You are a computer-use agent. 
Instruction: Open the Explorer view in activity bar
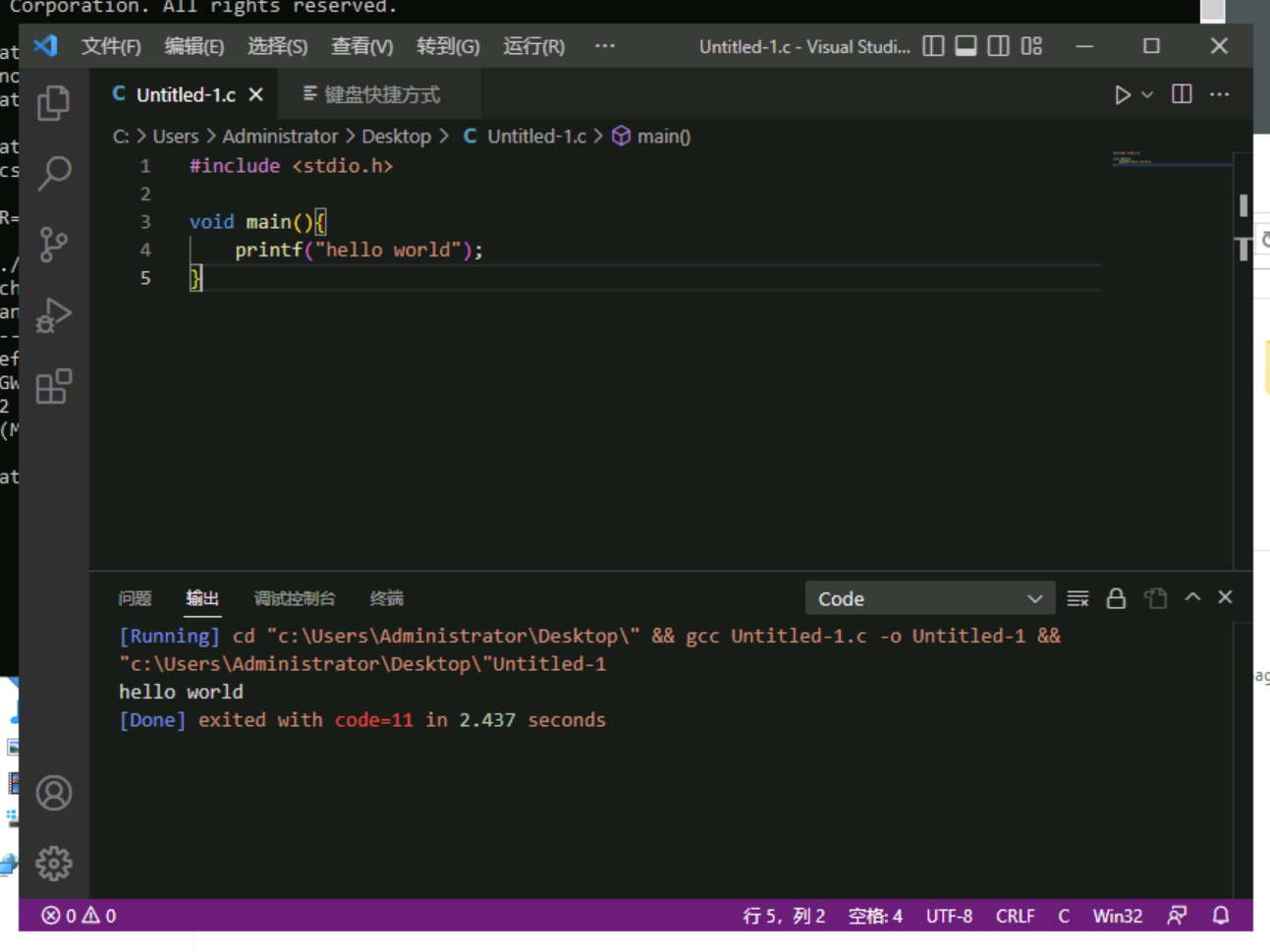point(54,103)
